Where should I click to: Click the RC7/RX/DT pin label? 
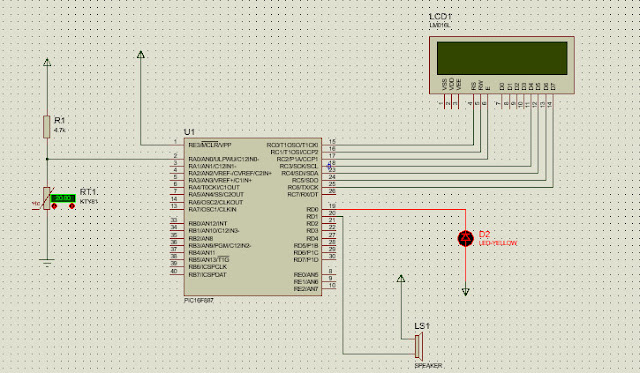[303, 195]
